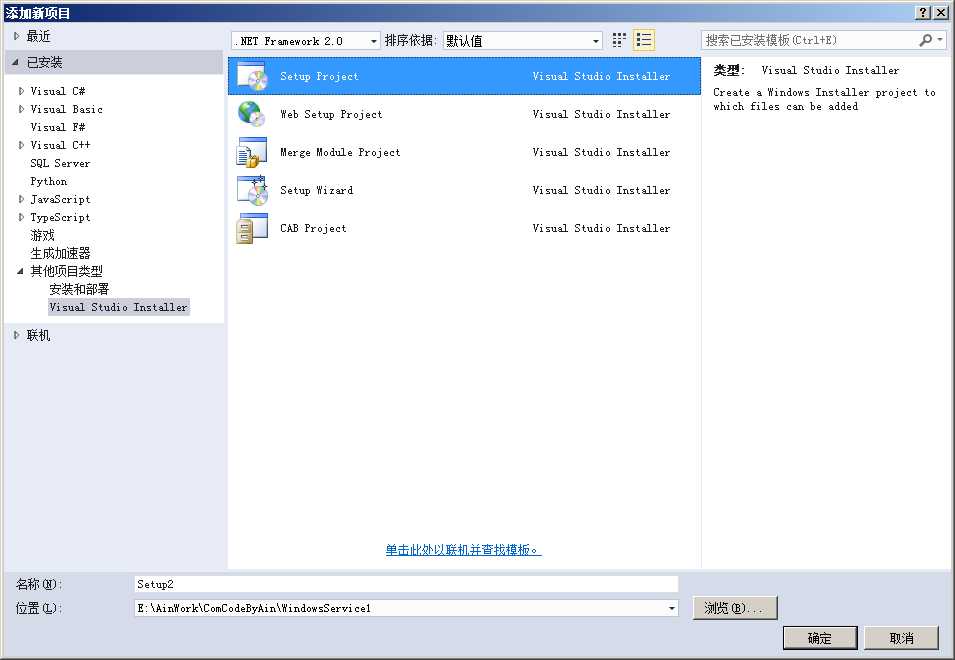This screenshot has height=660, width=955.
Task: Click the Setup Wizard icon
Action: (252, 190)
